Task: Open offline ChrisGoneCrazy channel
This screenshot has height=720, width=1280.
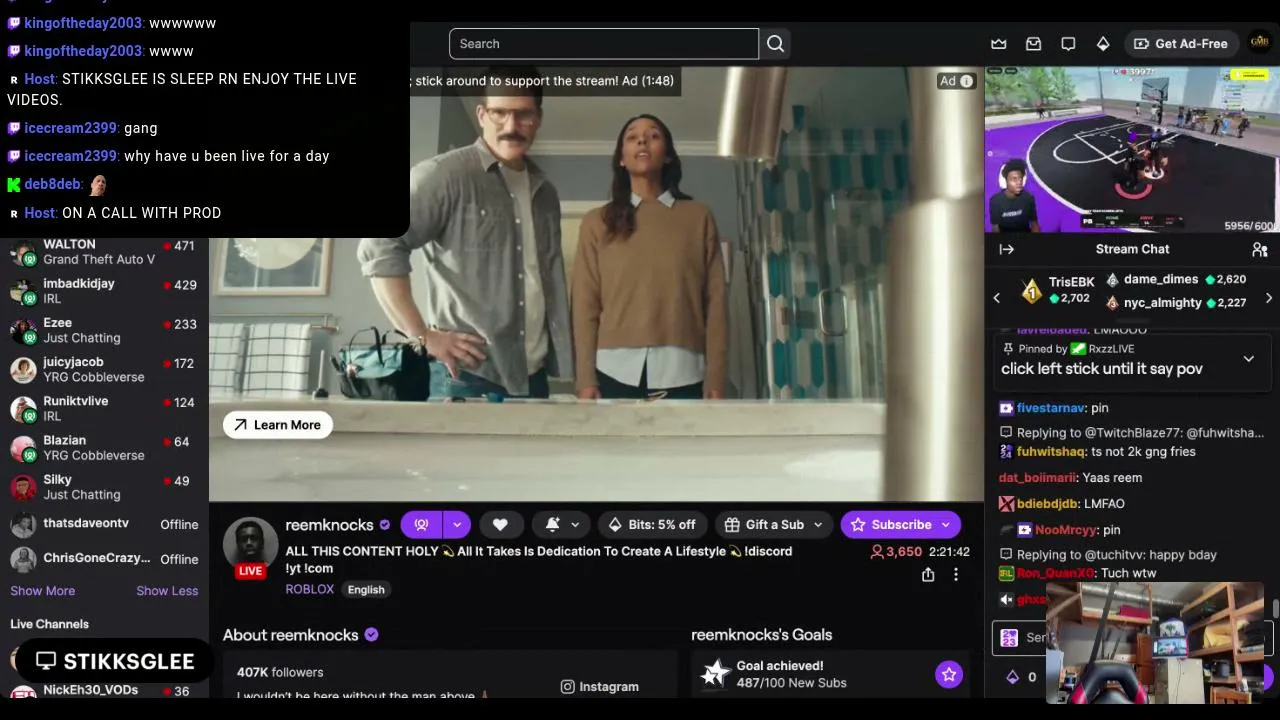Action: (x=104, y=558)
